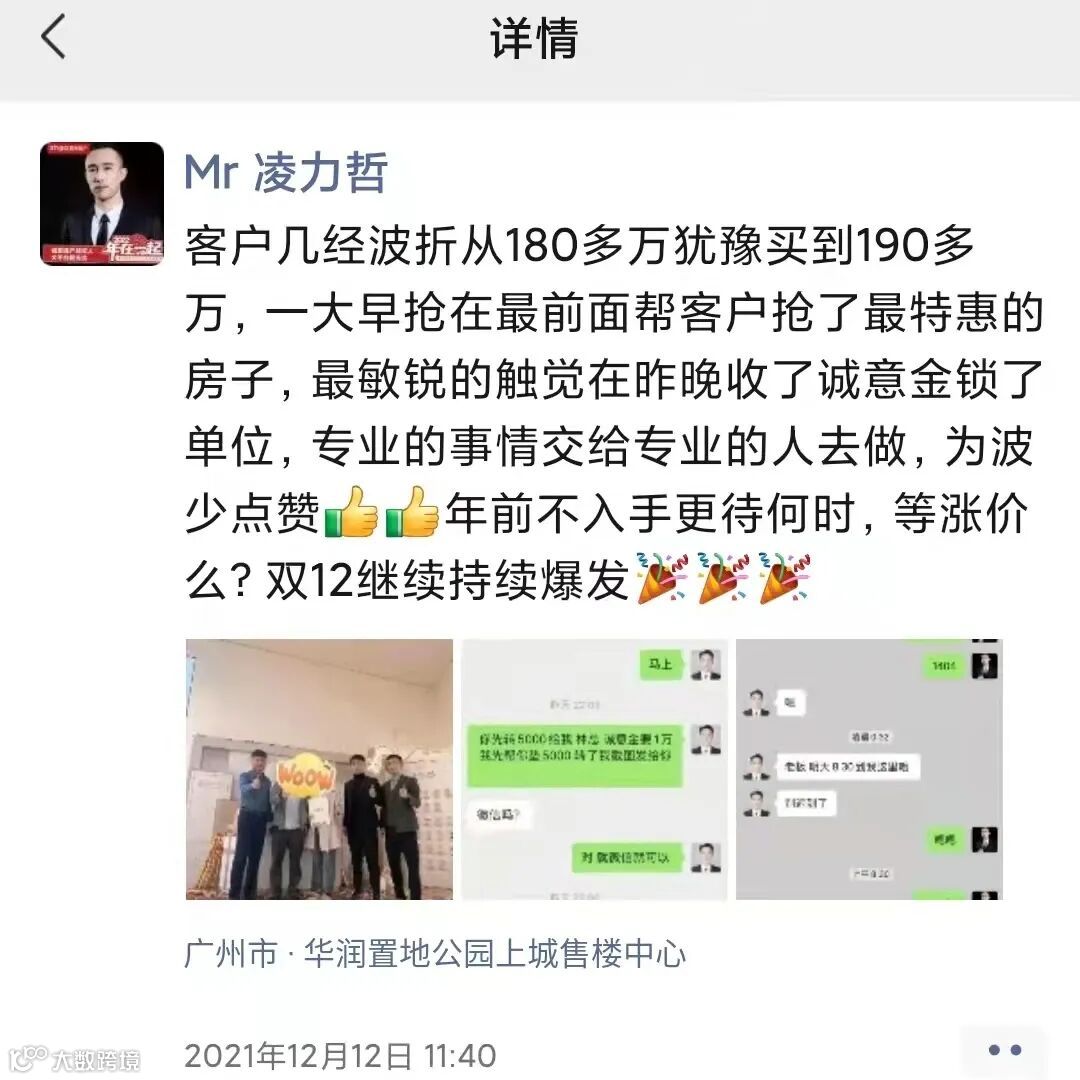Viewport: 1080px width, 1080px height.
Task: Open location 华润置地公园上城售楼中心
Action: point(495,954)
